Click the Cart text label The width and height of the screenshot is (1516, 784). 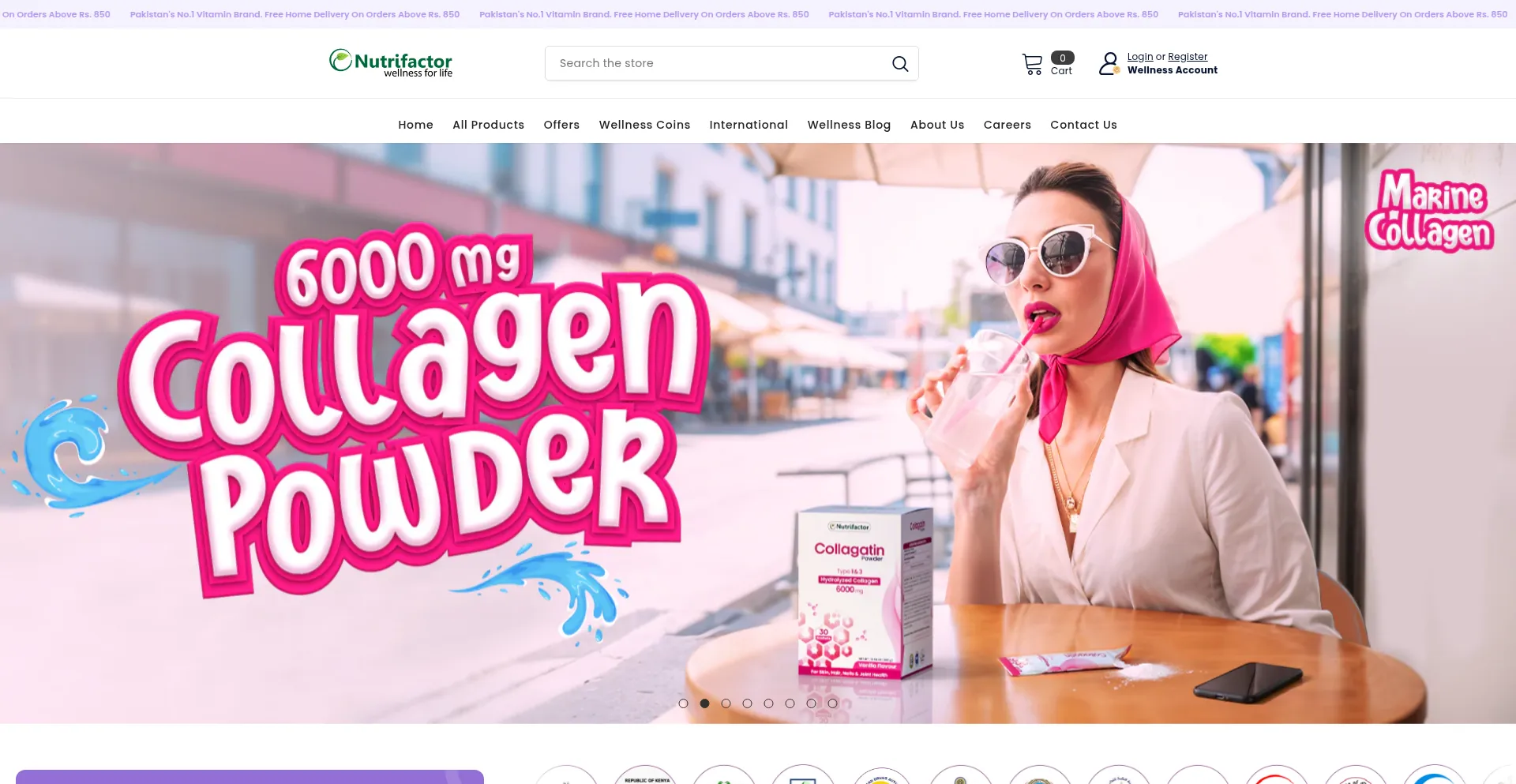coord(1061,71)
